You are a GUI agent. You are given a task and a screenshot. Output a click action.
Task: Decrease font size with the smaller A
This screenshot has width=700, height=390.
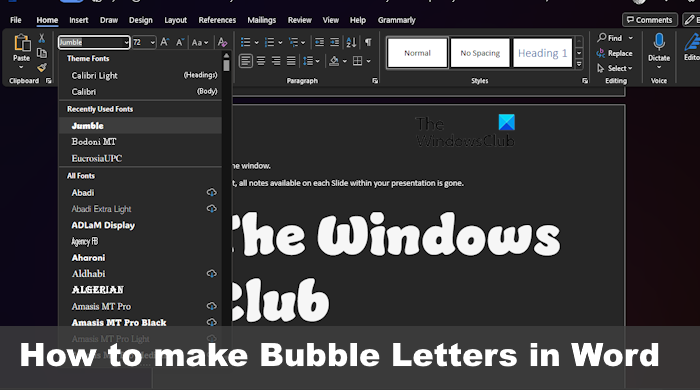pyautogui.click(x=180, y=42)
